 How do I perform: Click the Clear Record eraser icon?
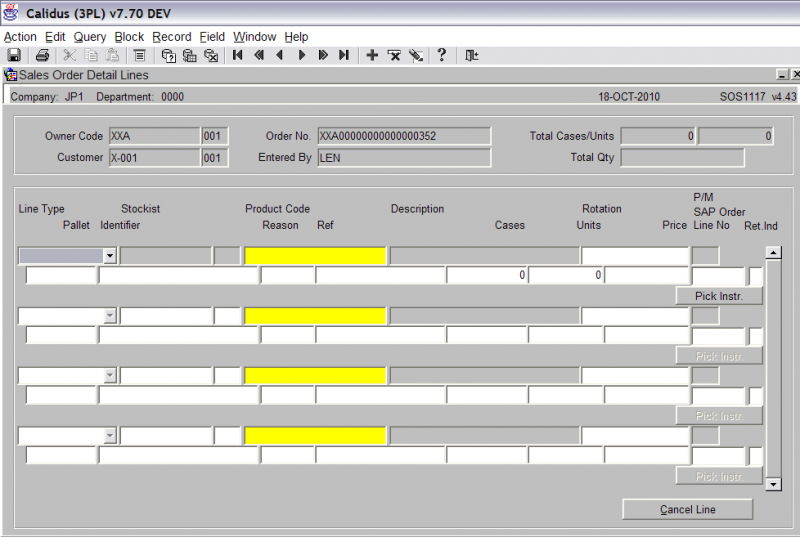tap(416, 55)
